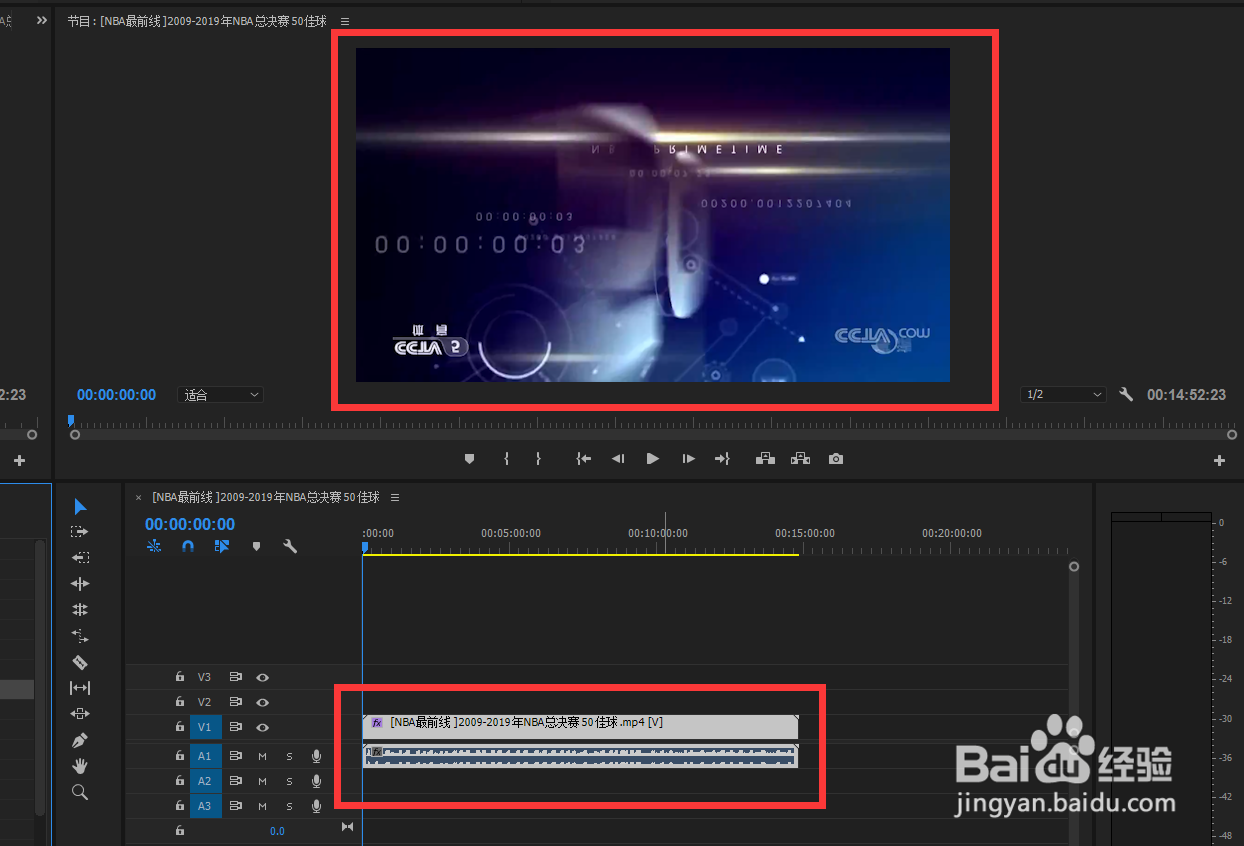
Task: Open the timeline panel menu
Action: point(395,497)
